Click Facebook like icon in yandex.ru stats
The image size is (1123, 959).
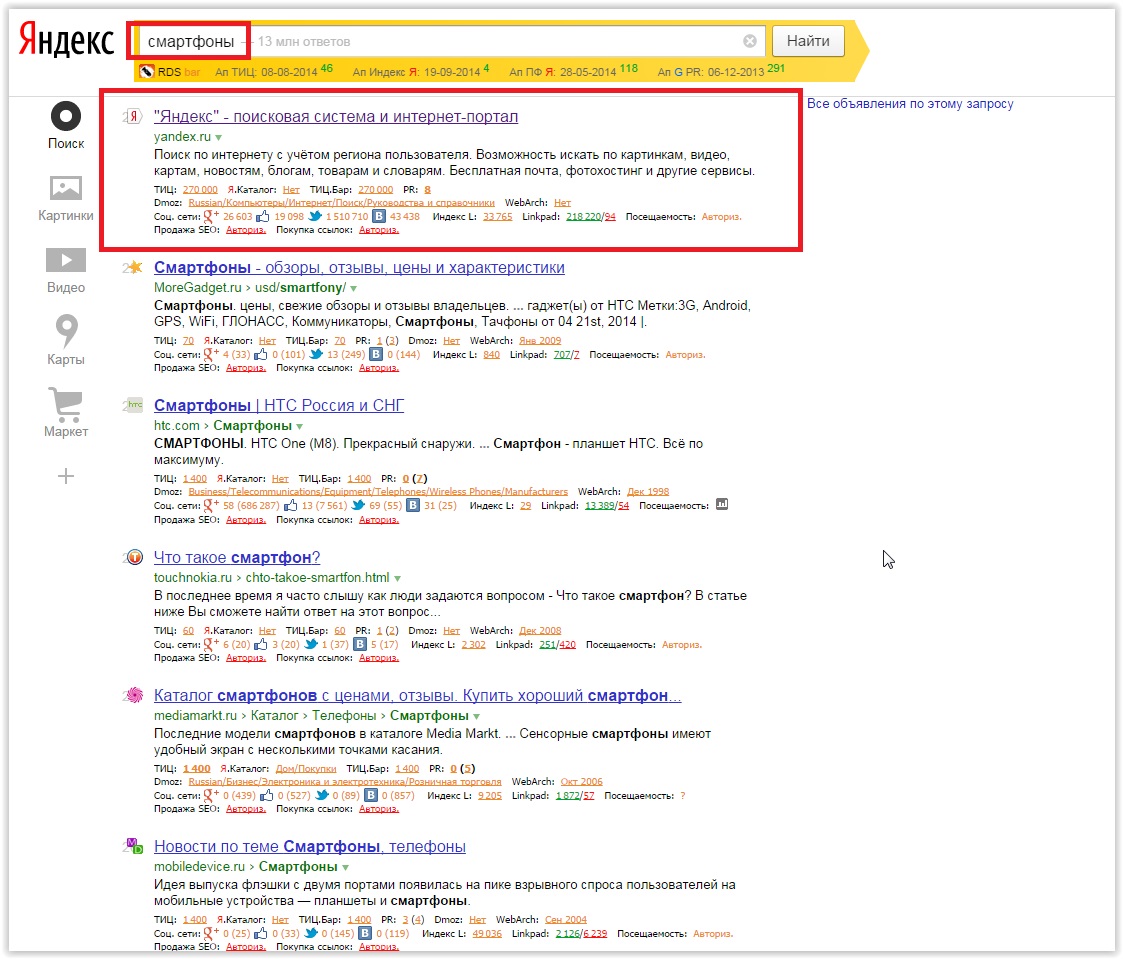point(263,216)
